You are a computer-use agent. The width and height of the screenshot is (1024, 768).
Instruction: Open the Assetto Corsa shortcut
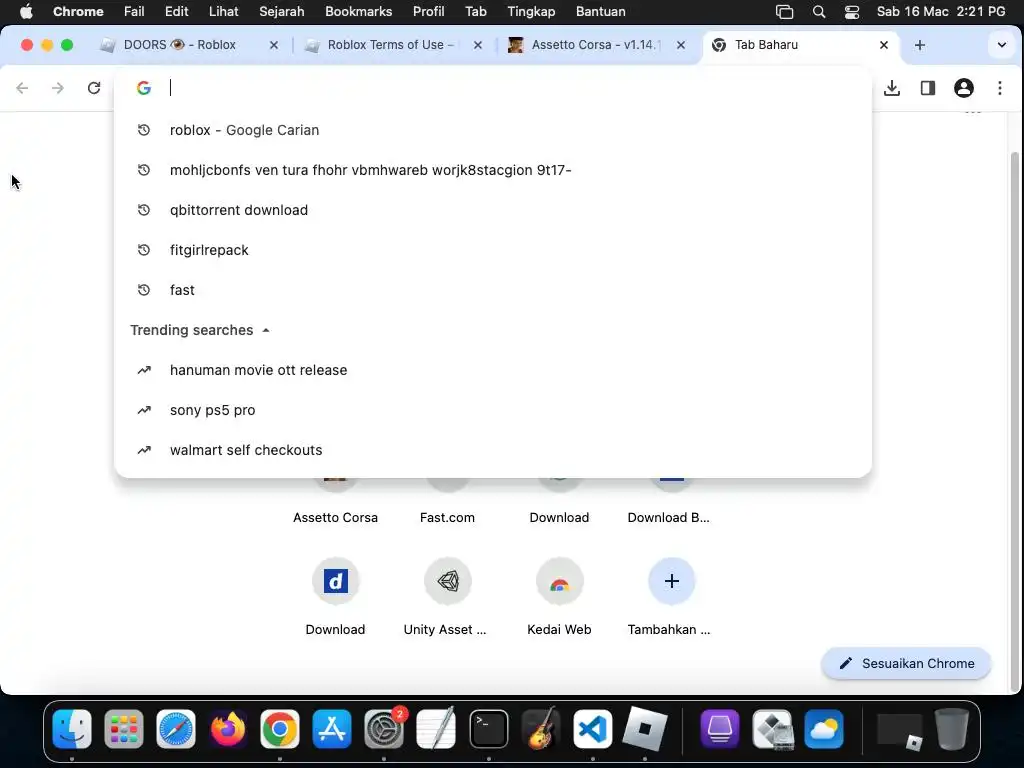336,517
